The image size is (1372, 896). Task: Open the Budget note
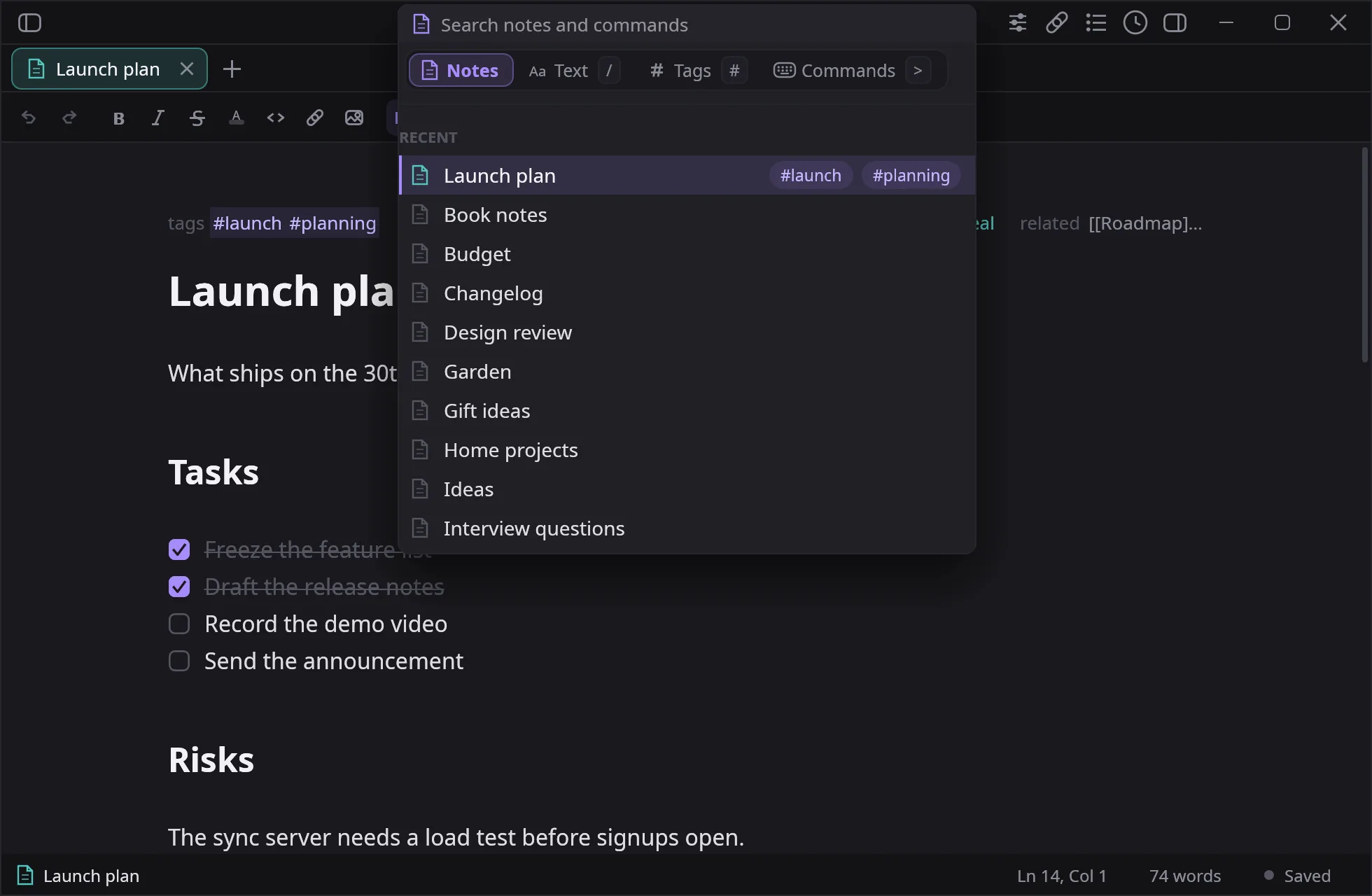point(687,253)
